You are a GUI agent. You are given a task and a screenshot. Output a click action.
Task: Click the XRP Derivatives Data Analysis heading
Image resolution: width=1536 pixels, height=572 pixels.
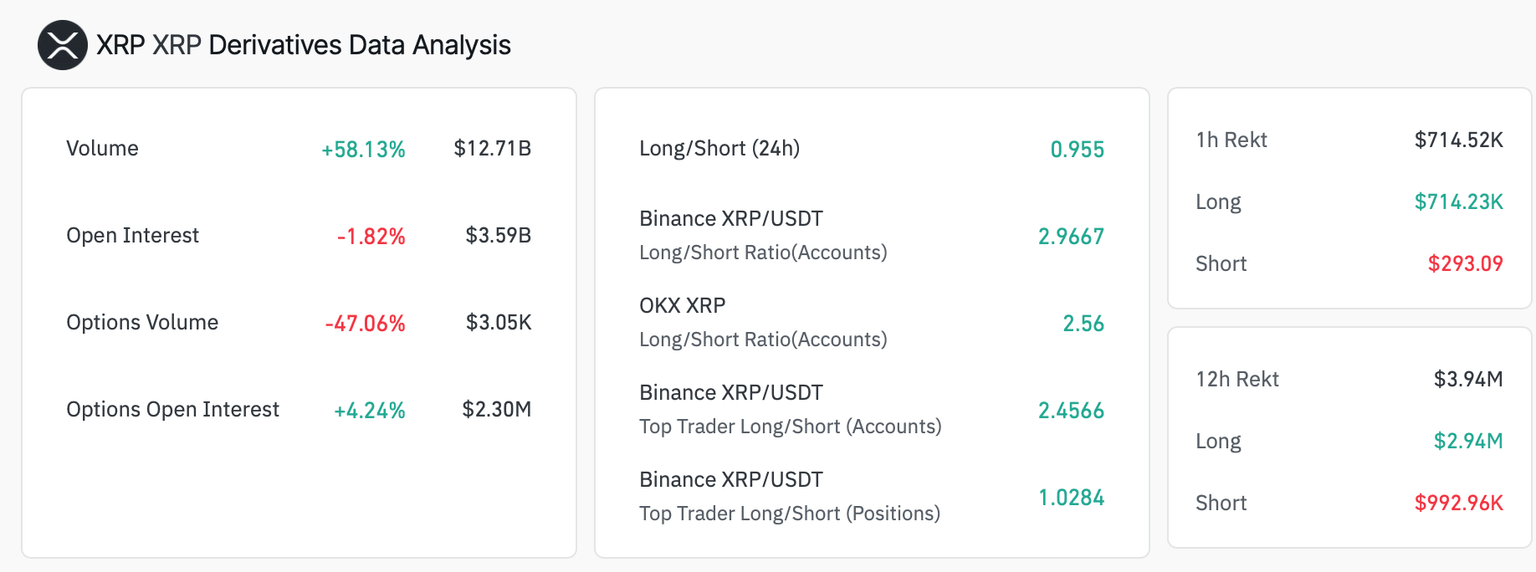(x=303, y=45)
